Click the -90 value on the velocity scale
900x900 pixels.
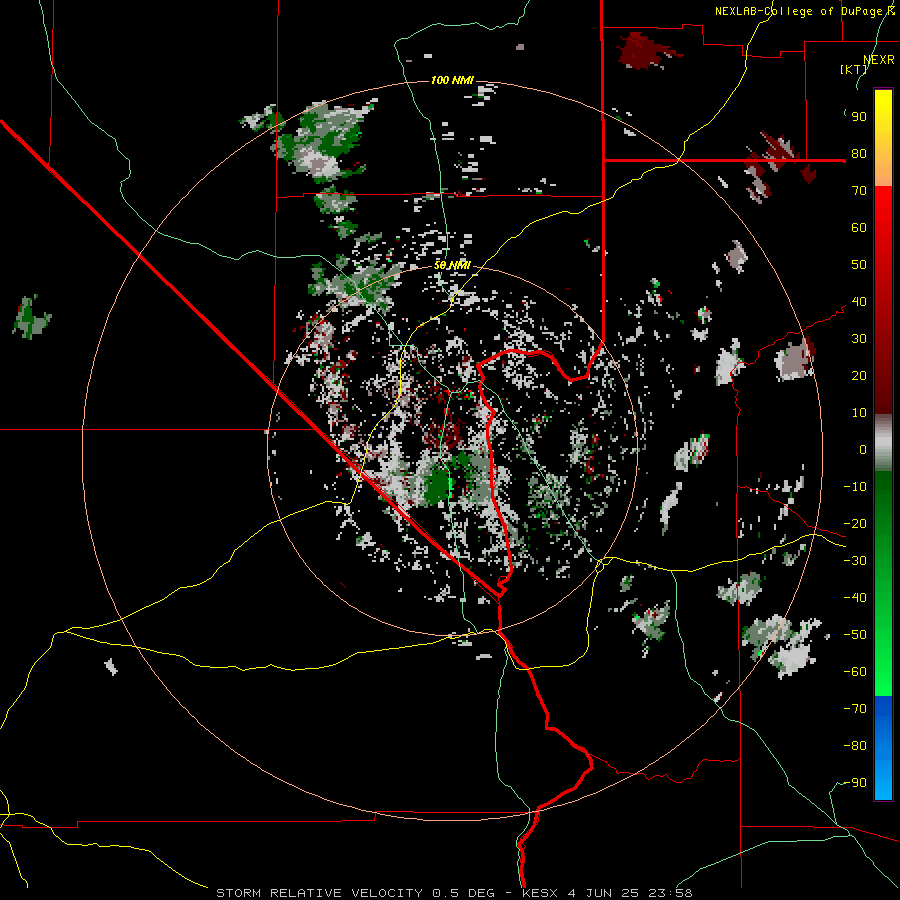click(855, 783)
